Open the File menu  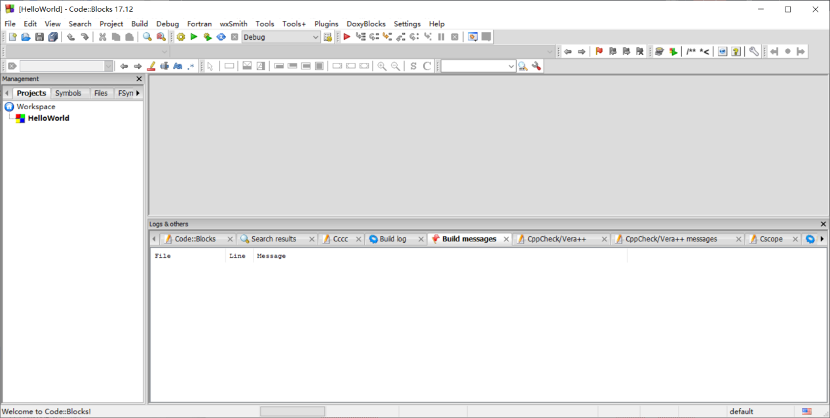tap(10, 24)
